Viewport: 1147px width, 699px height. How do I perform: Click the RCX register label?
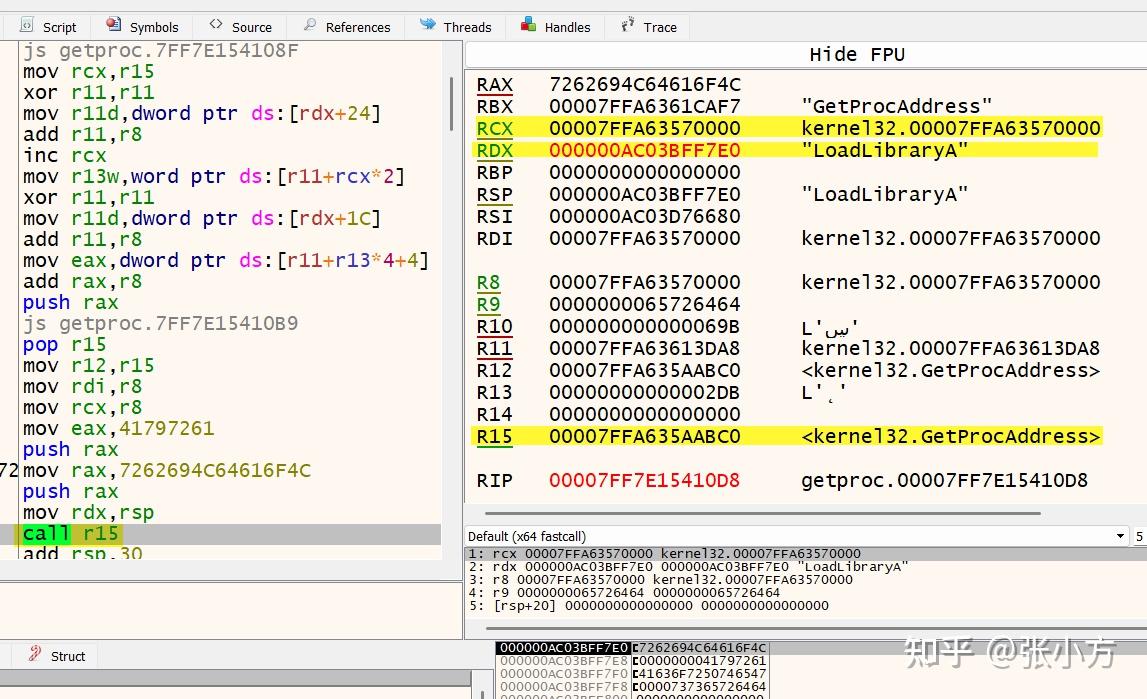[x=494, y=128]
